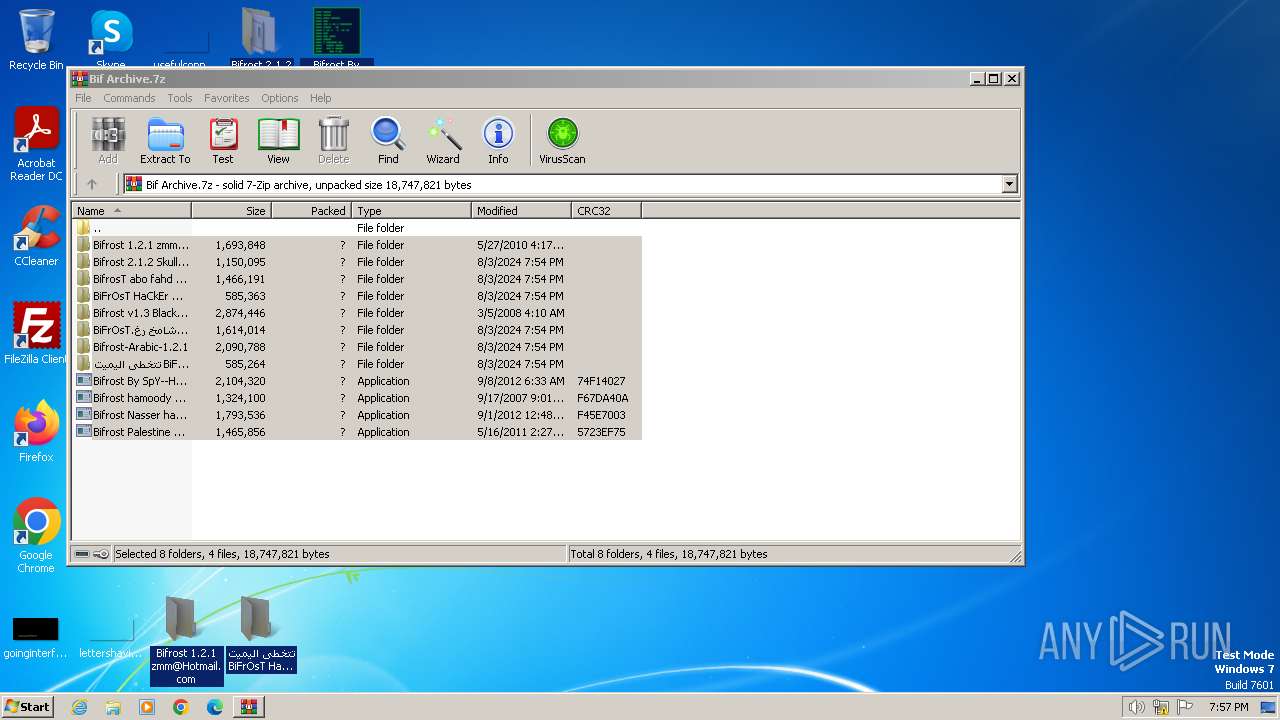
Task: Select the goinginterf desktop file
Action: tap(36, 637)
